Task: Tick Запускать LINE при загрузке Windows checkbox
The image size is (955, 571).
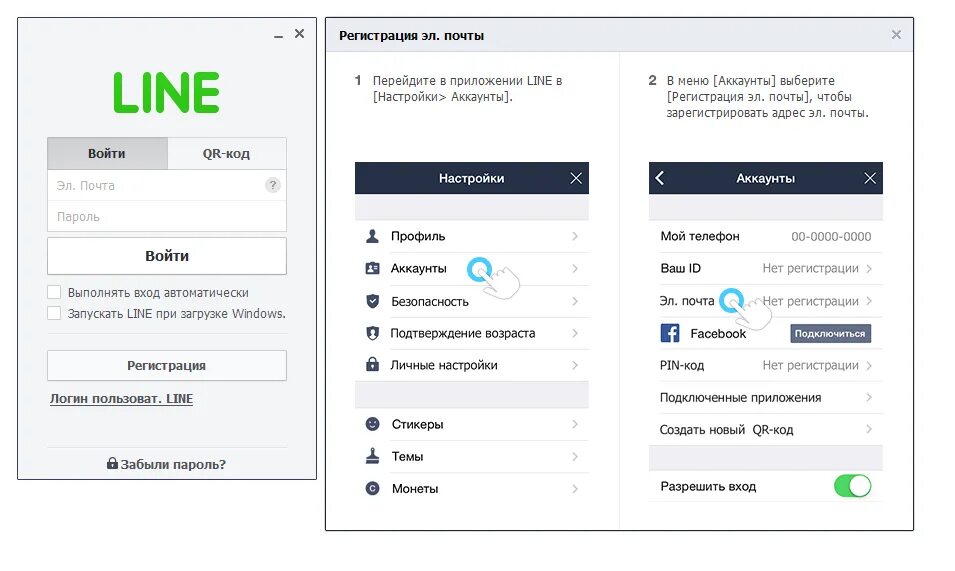Action: 54,313
